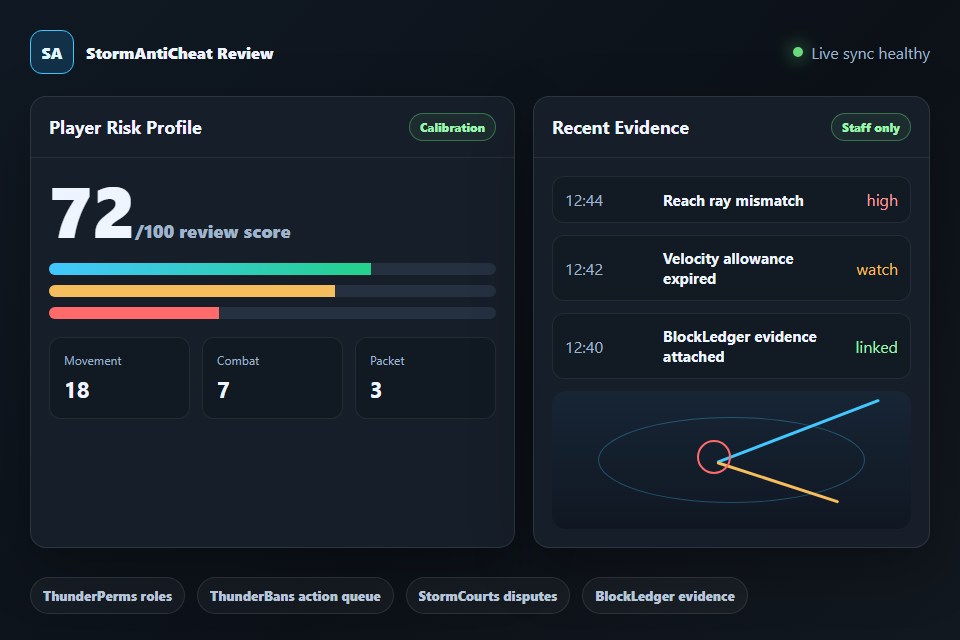
Task: Click the StormAntiCheat Review title
Action: point(179,53)
